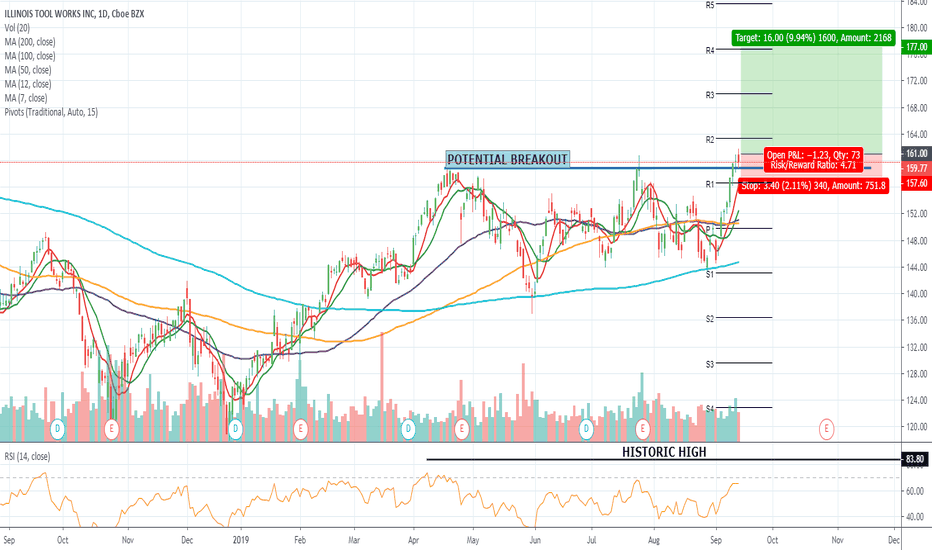Click the R3 pivot level label
This screenshot has width=932, height=550.
pyautogui.click(x=710, y=95)
